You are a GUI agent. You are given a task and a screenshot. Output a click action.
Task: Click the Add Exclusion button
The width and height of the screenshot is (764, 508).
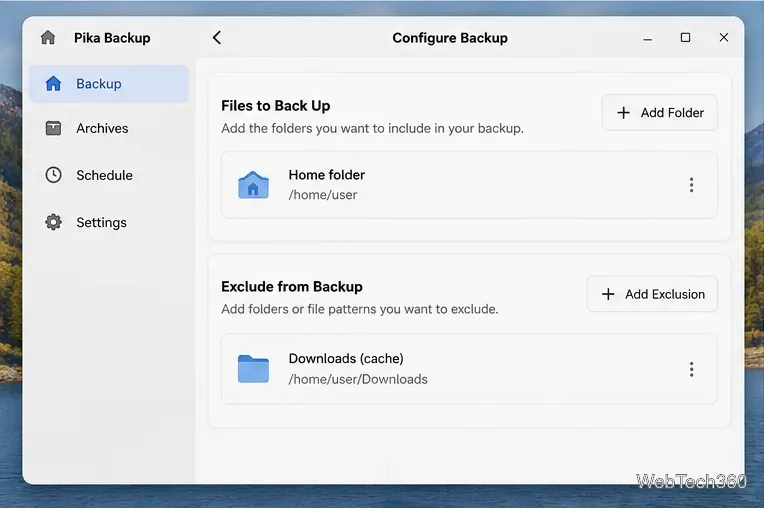(x=652, y=294)
